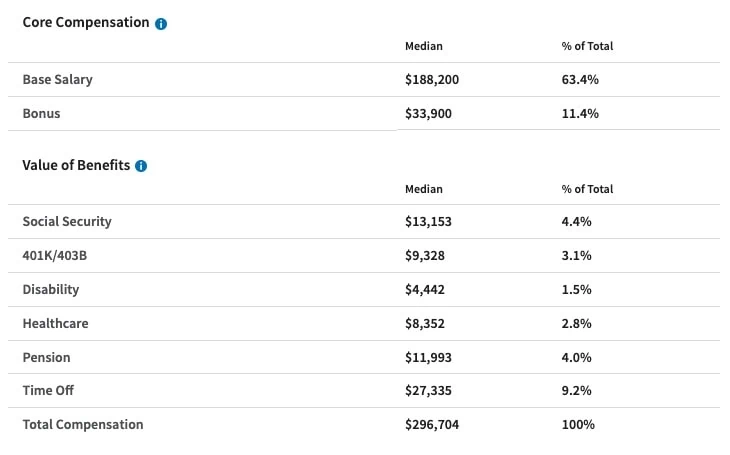The image size is (730, 455).
Task: Click the Value of Benefits heading
Action: coord(76,165)
